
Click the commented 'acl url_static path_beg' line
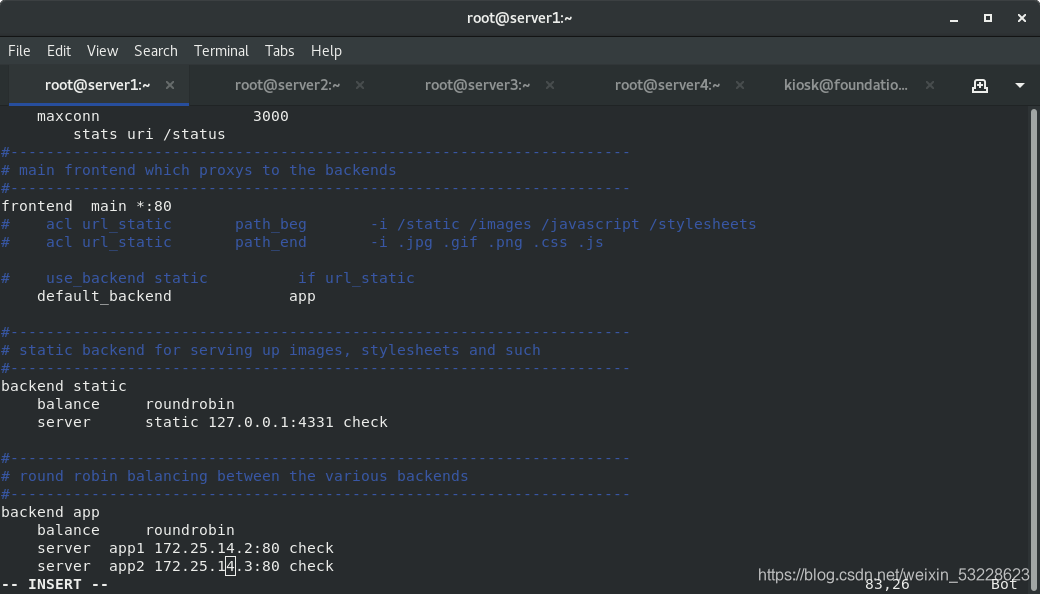point(379,224)
